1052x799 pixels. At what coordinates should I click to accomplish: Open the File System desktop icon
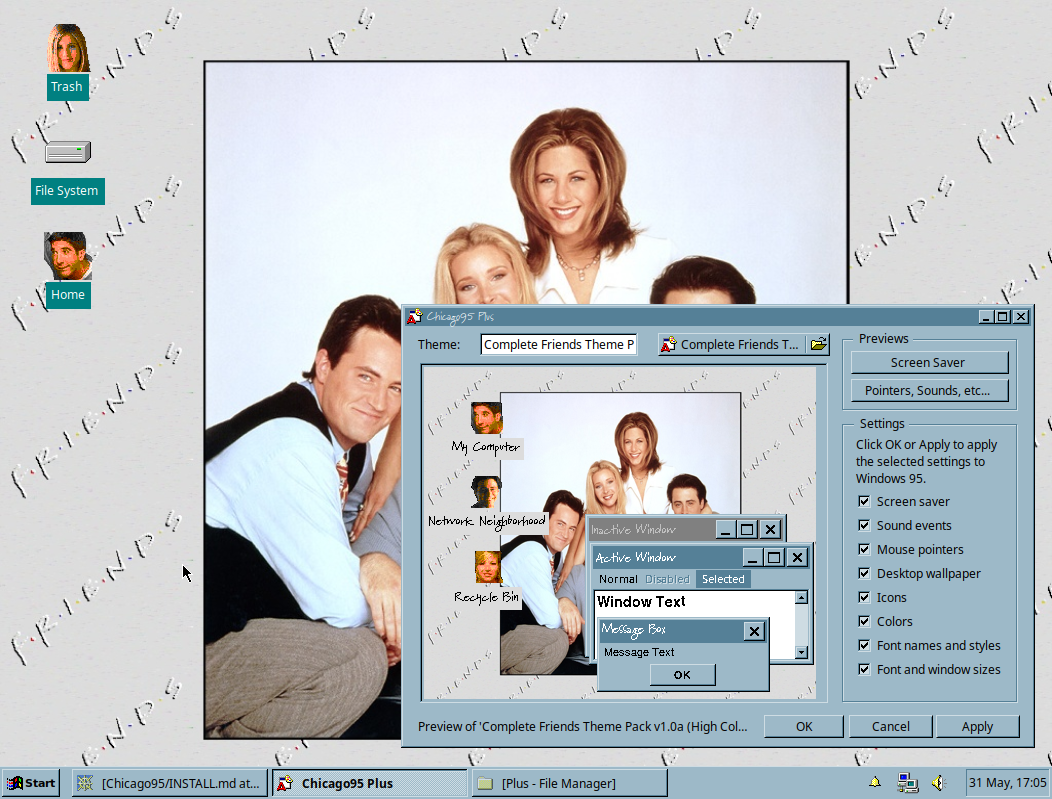click(67, 152)
